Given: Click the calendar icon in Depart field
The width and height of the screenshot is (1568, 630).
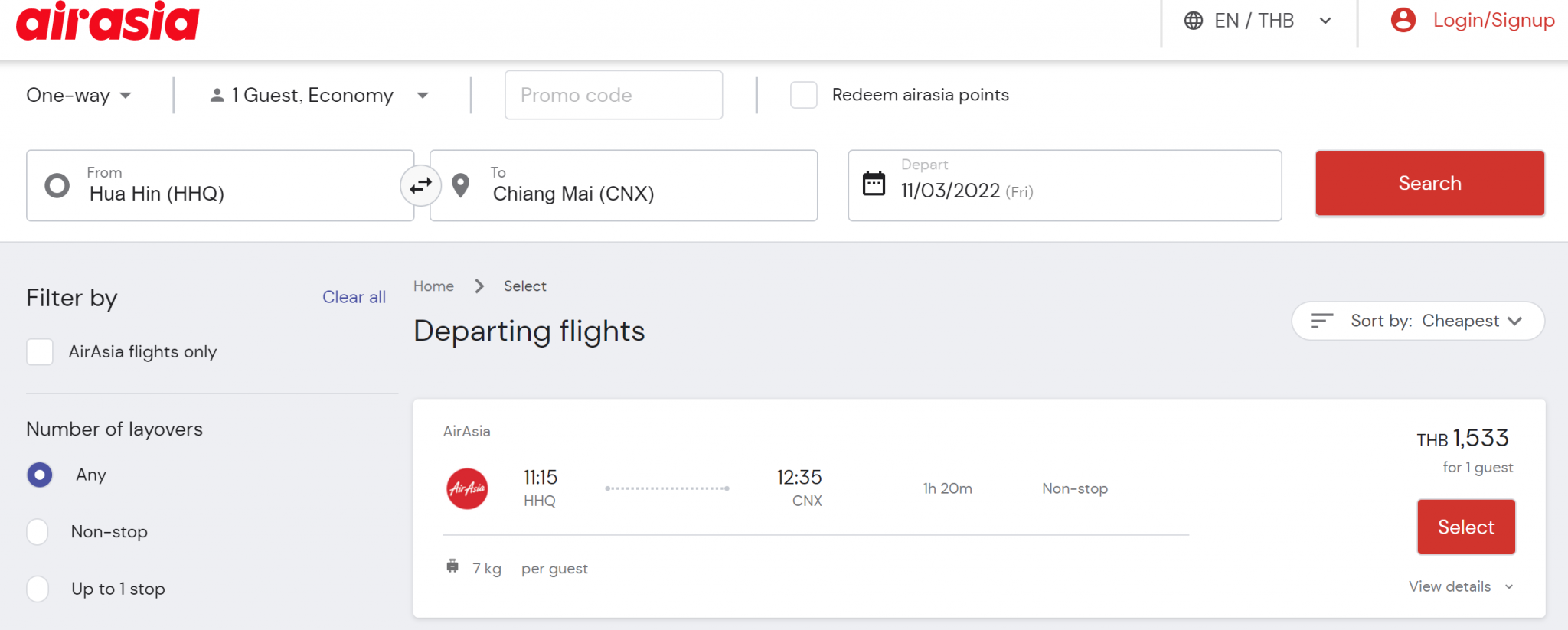Looking at the screenshot, I should coord(874,184).
